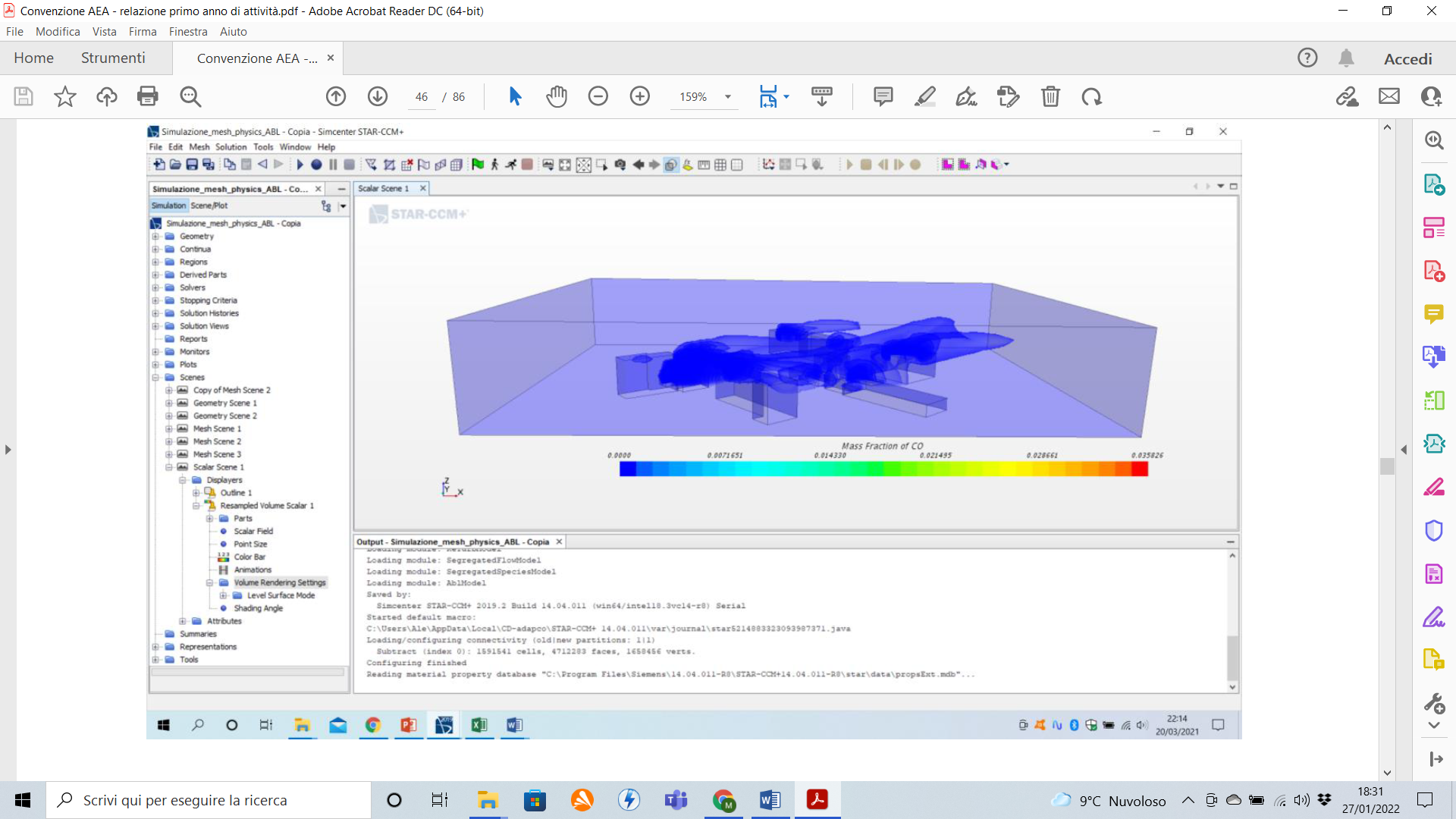The image size is (1456, 819).
Task: Open the More Tools wrench icon in the sidebar
Action: click(x=1434, y=703)
